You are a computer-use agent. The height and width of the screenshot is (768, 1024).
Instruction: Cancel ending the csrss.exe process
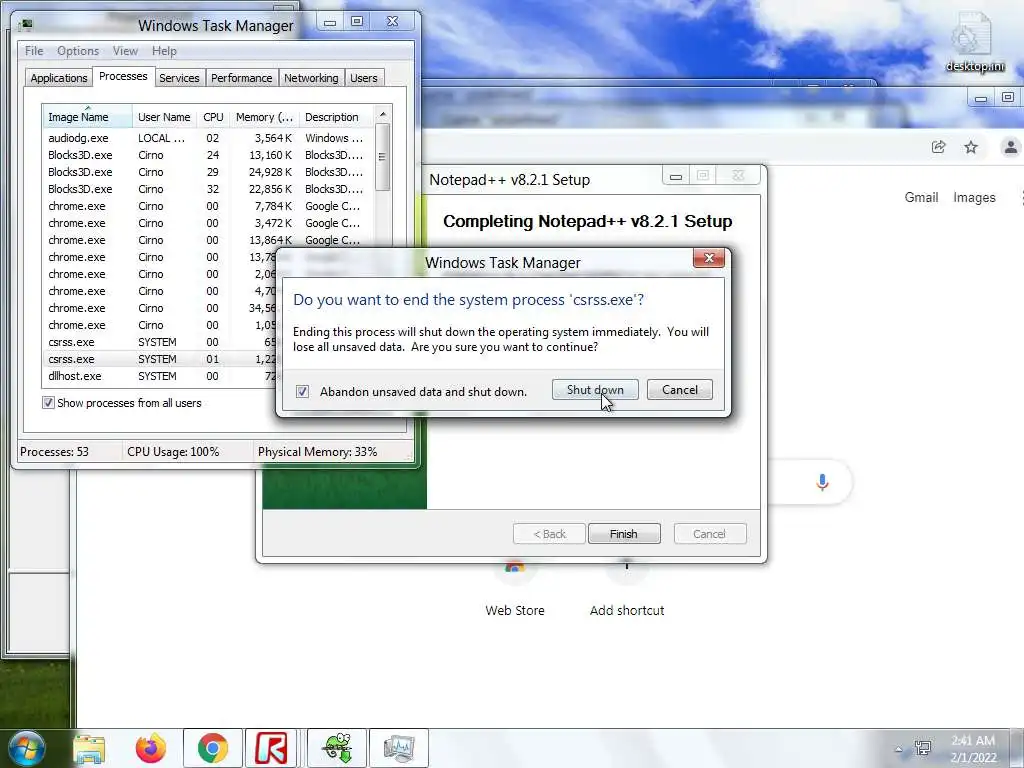point(680,390)
